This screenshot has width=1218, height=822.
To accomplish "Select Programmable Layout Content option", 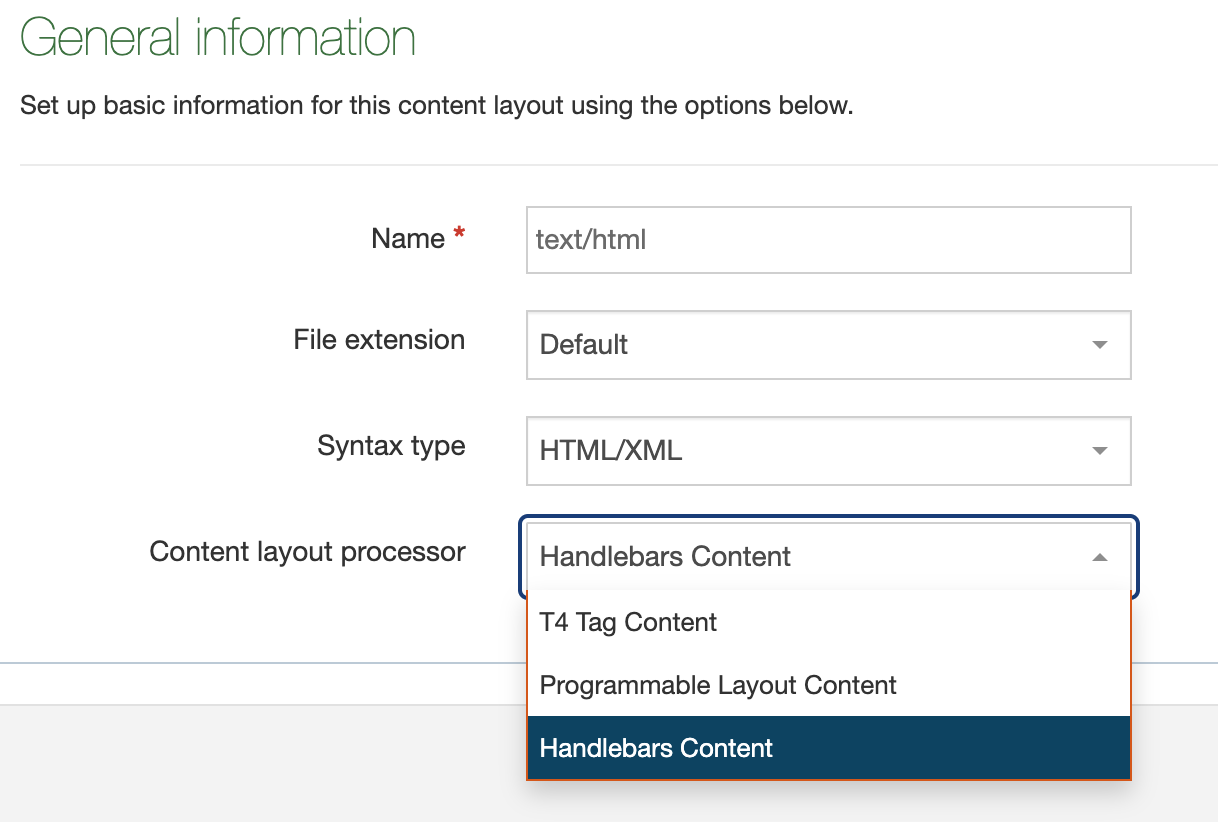I will (716, 685).
